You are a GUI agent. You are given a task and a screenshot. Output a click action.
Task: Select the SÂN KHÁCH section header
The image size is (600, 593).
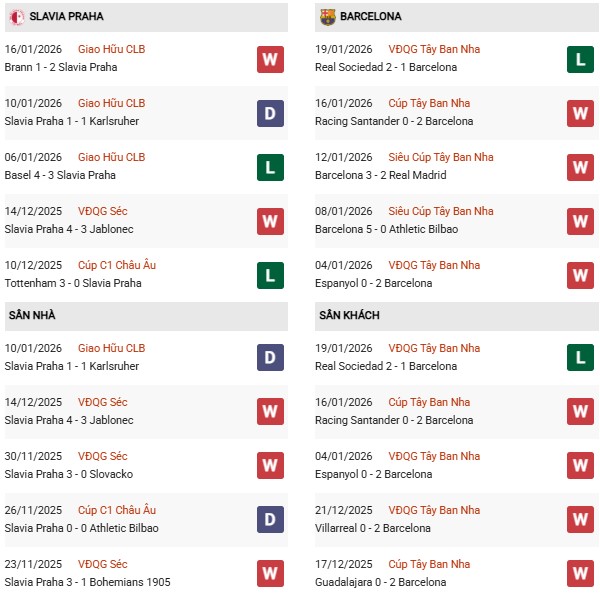pos(349,316)
